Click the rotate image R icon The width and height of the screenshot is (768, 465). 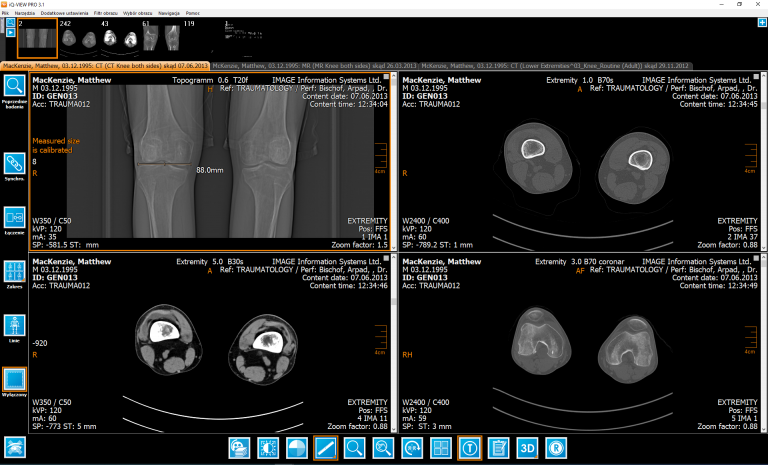point(412,448)
